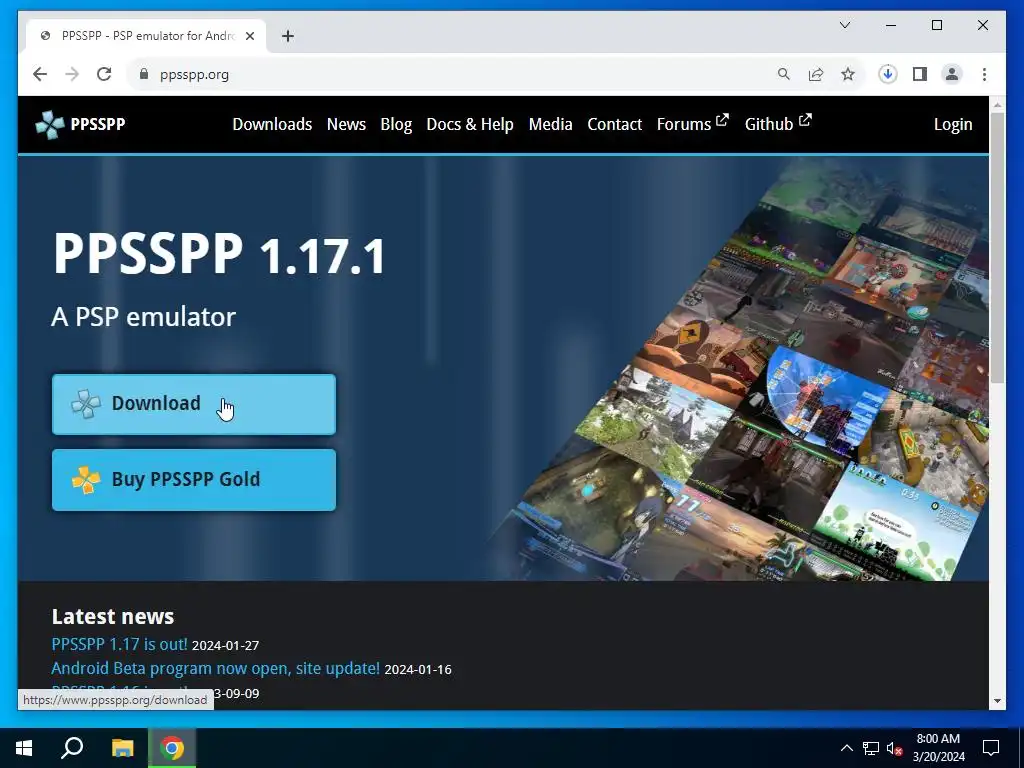Open the Media menu item
This screenshot has width=1024, height=768.
click(x=551, y=124)
